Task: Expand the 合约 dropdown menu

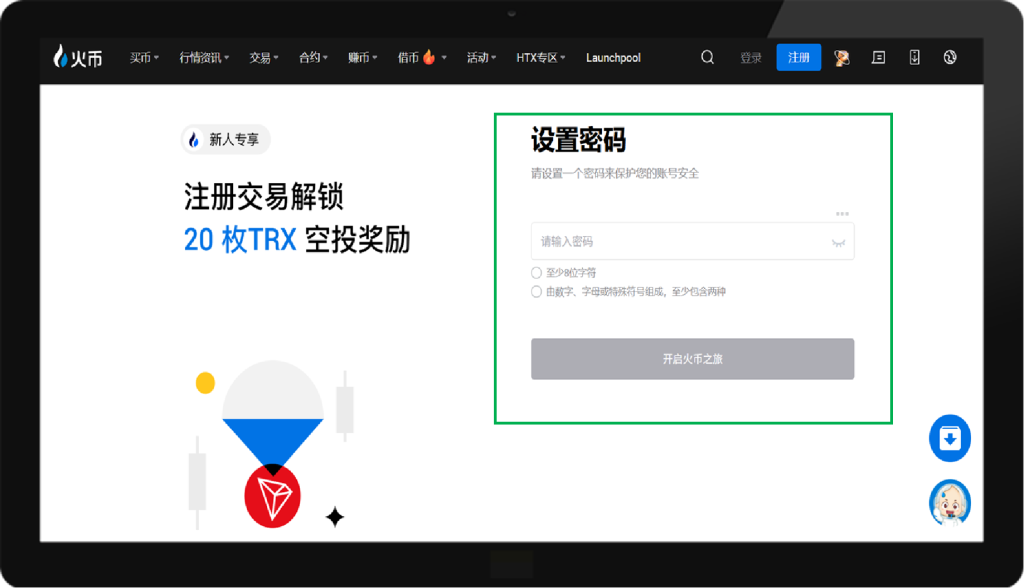Action: click(x=313, y=58)
